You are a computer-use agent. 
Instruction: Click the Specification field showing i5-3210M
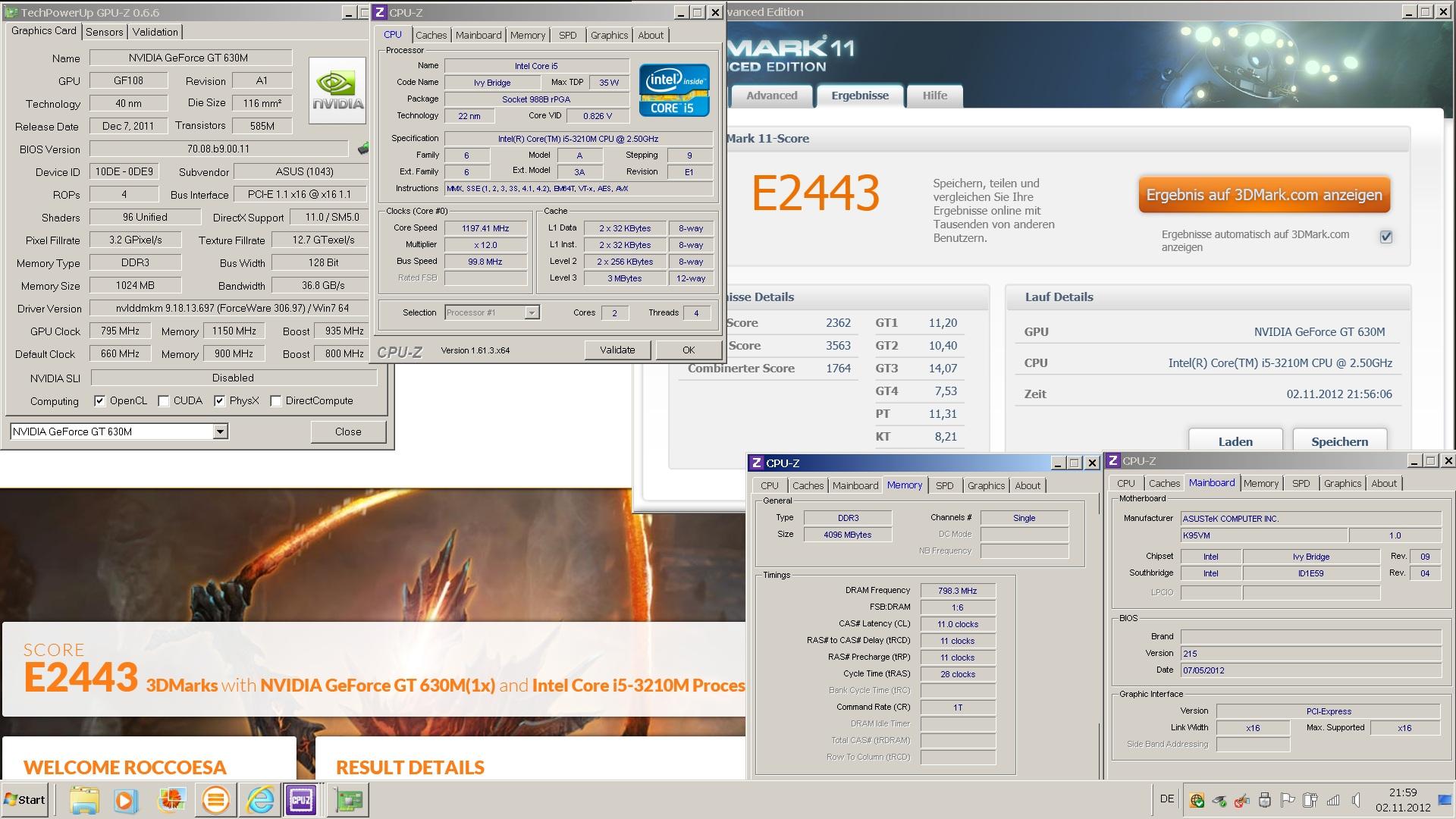(578, 139)
